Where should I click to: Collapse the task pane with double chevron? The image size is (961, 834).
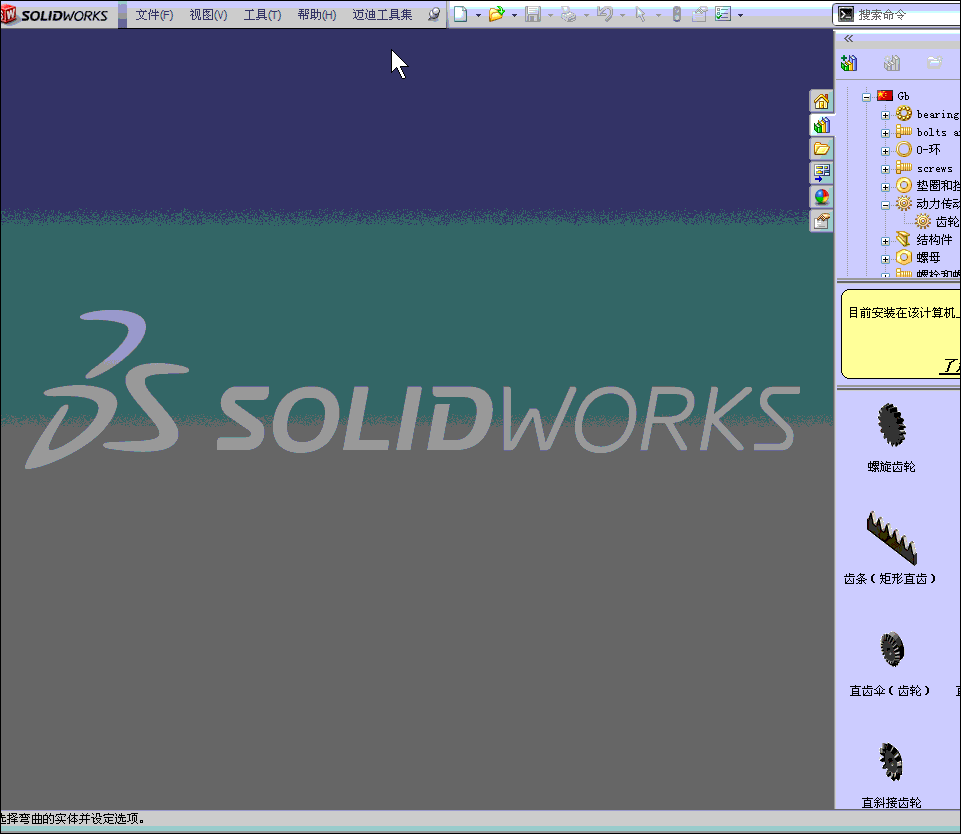848,39
